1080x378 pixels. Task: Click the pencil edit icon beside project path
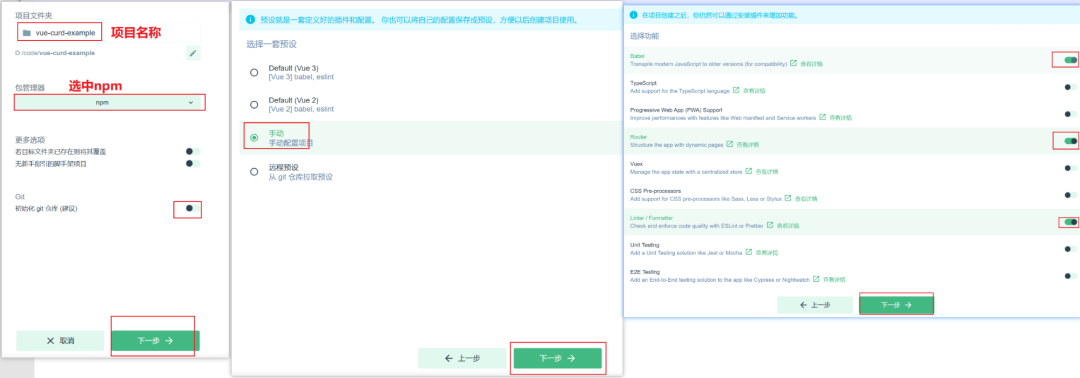tap(193, 52)
